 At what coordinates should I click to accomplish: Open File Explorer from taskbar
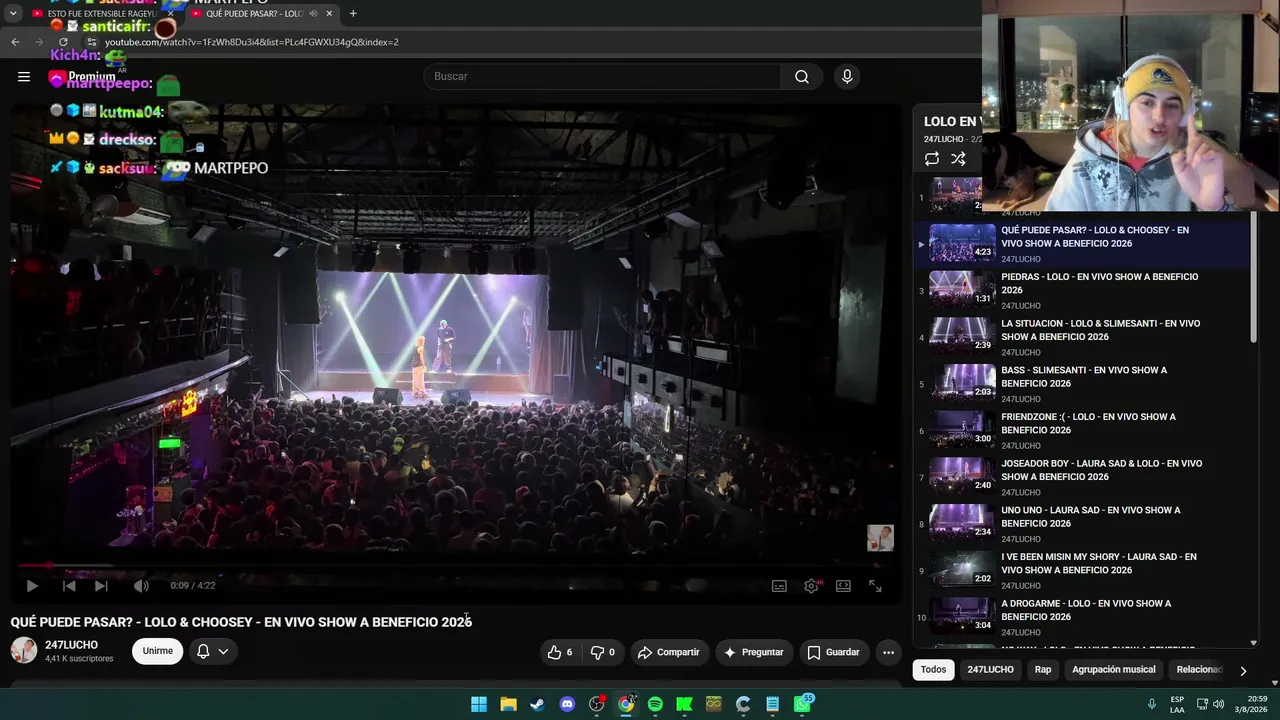tap(508, 704)
